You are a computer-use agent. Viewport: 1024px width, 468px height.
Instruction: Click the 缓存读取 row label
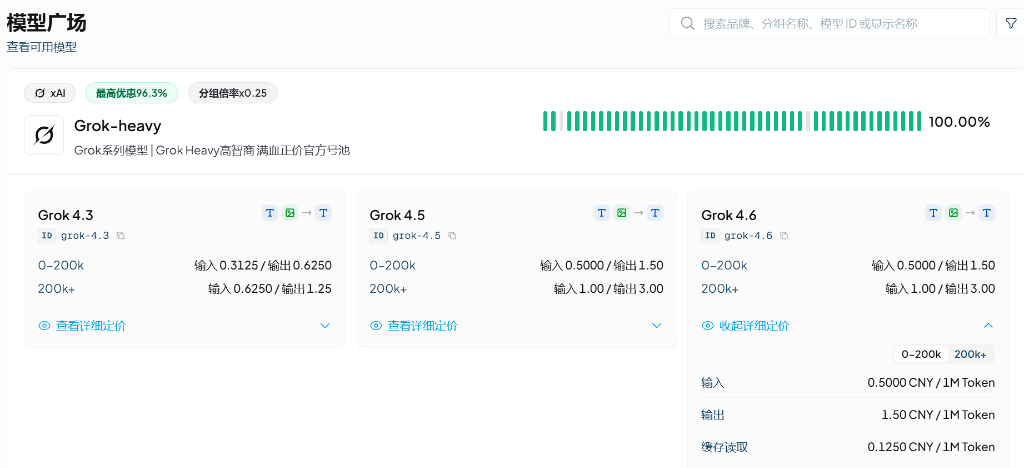[724, 447]
